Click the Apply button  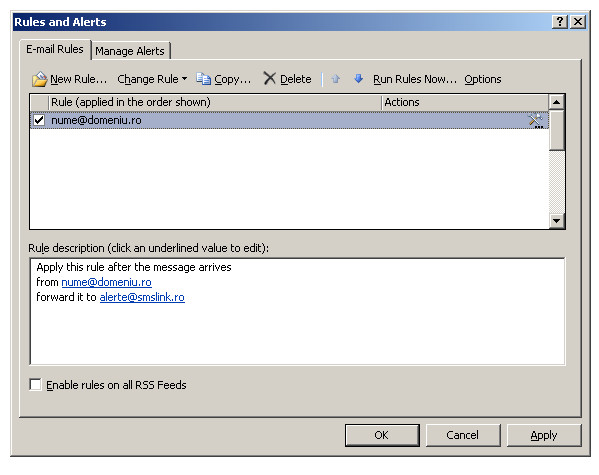coord(544,435)
